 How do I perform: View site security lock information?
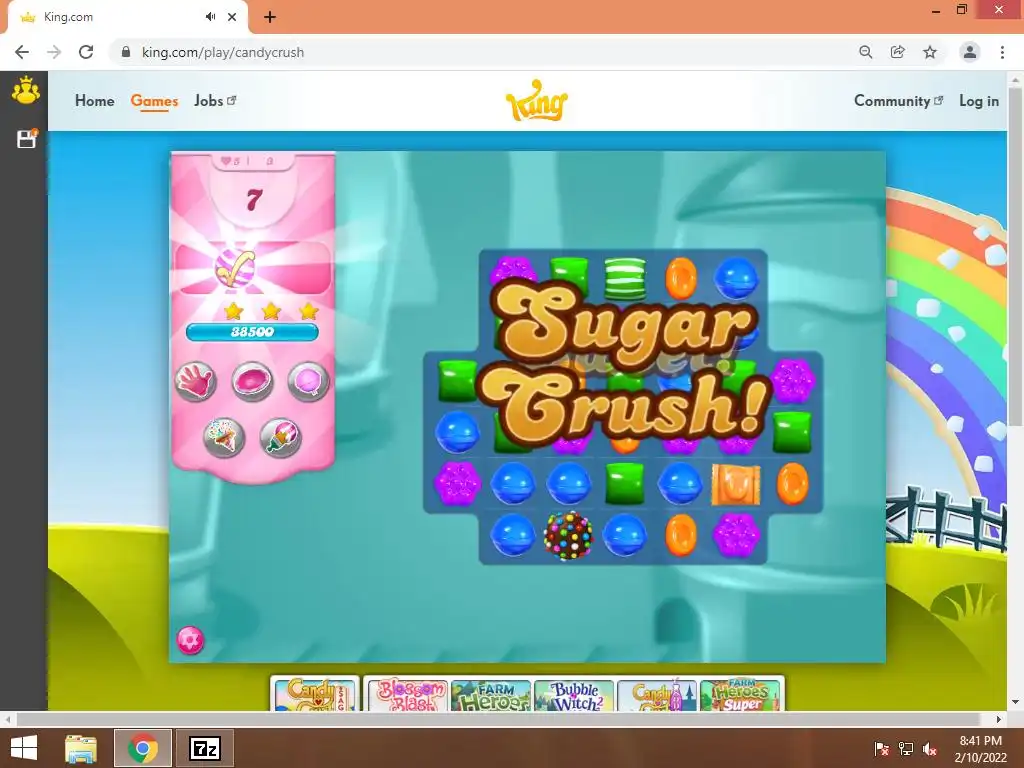click(x=126, y=52)
